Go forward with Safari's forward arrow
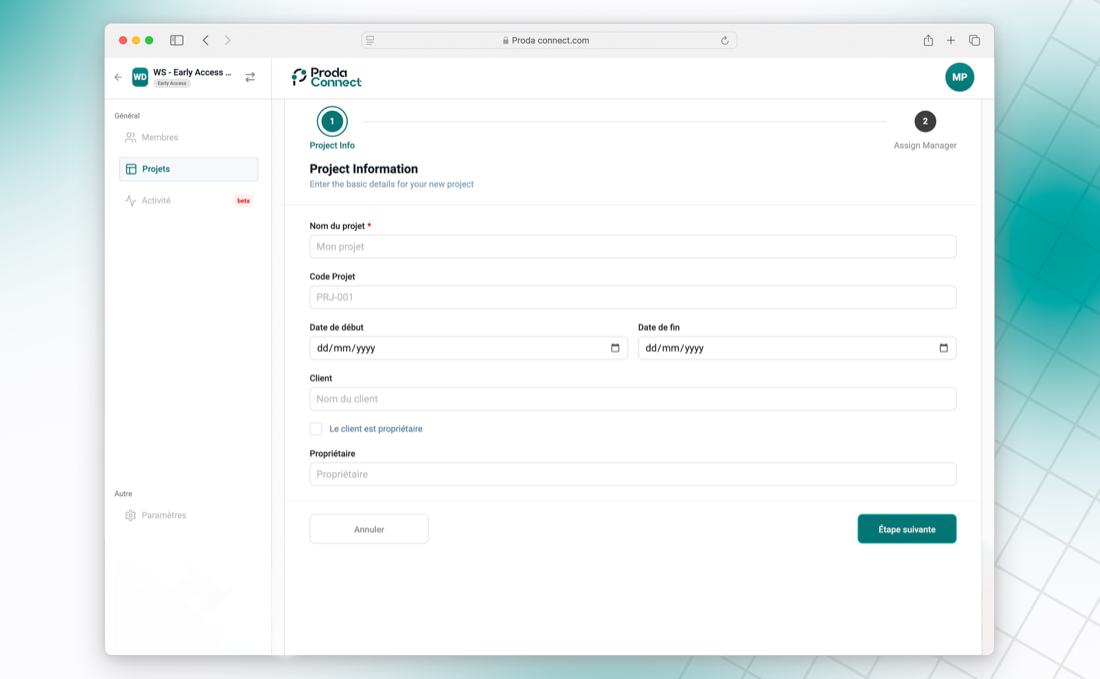The width and height of the screenshot is (1100, 679). pos(227,41)
